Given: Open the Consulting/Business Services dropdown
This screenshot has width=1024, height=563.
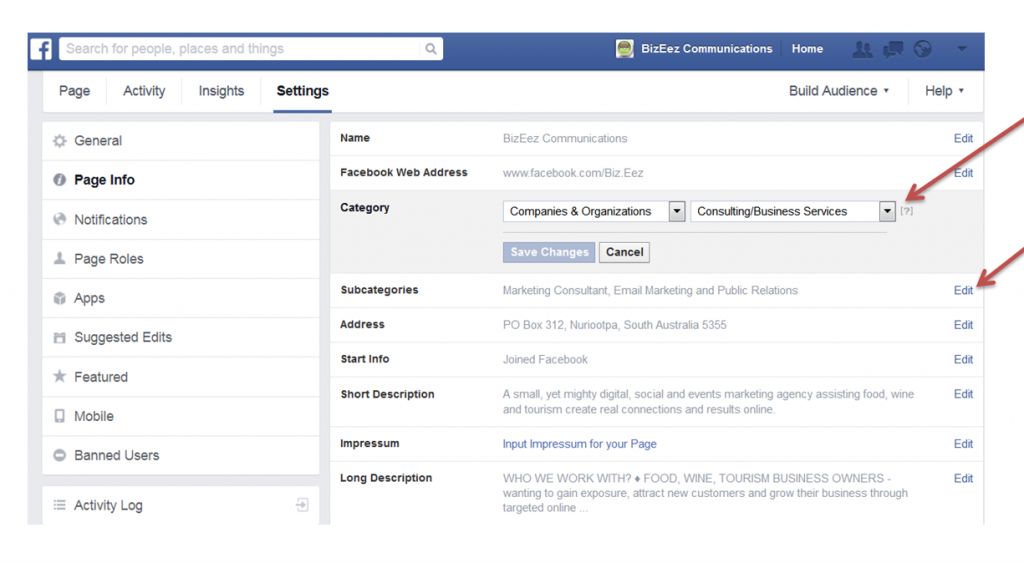Looking at the screenshot, I should click(793, 211).
